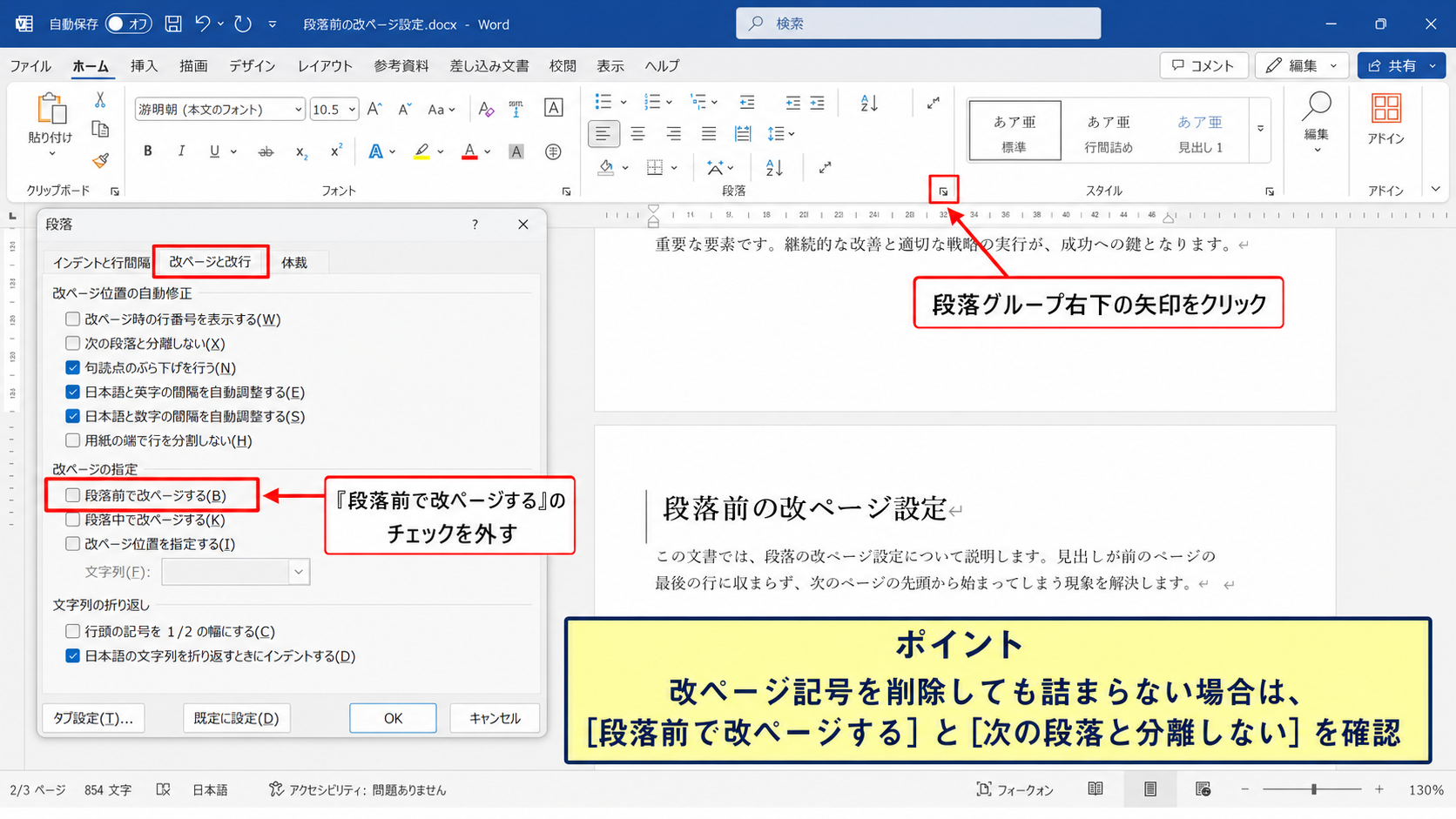Apply yellow text highlight color
The height and width of the screenshot is (819, 1456).
click(x=421, y=151)
